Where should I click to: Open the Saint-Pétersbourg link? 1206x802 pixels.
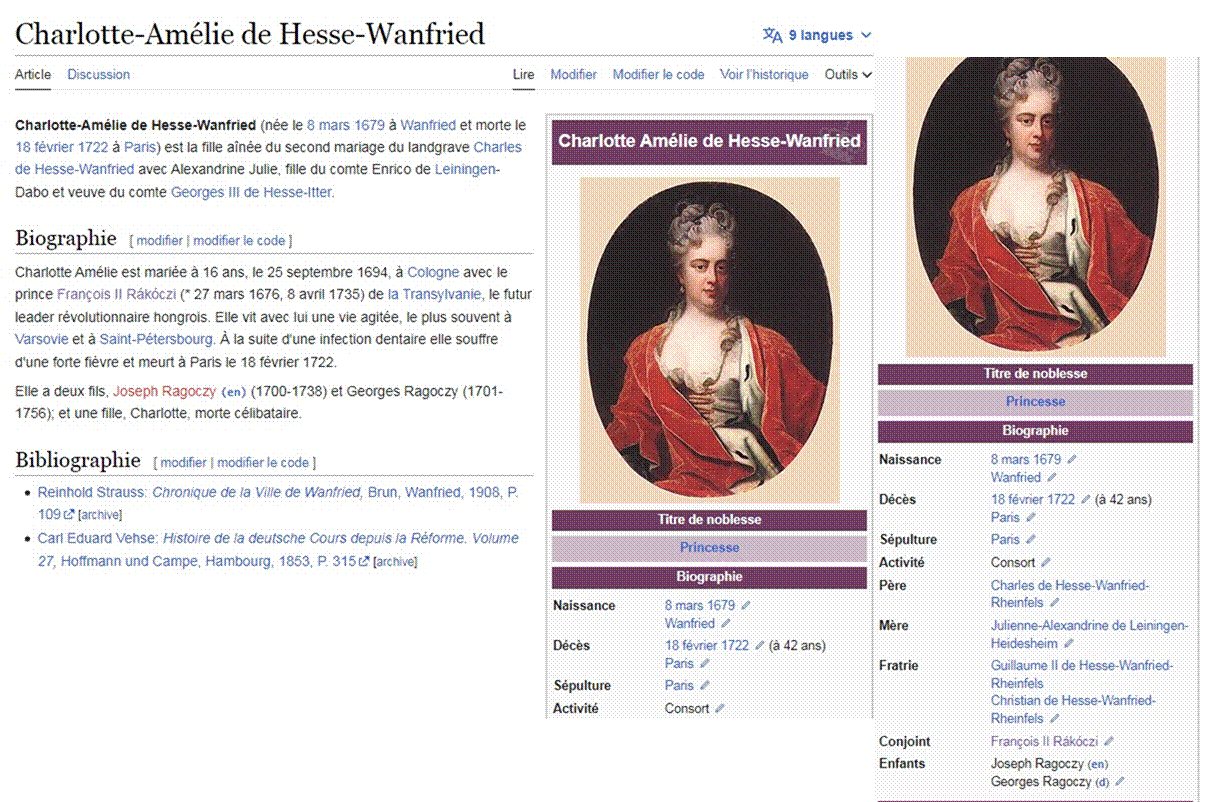pos(156,339)
